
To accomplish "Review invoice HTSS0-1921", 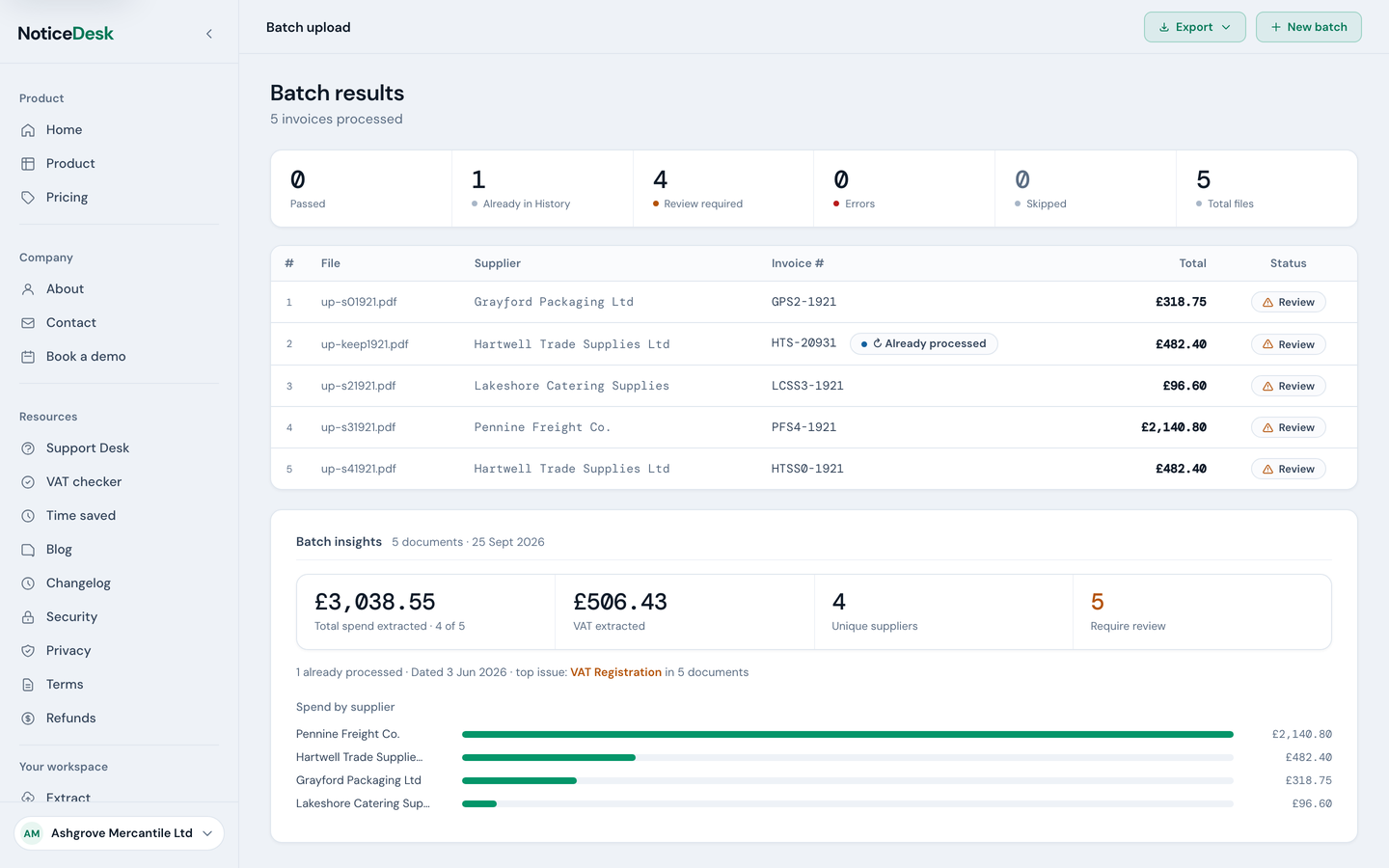I will point(1289,469).
